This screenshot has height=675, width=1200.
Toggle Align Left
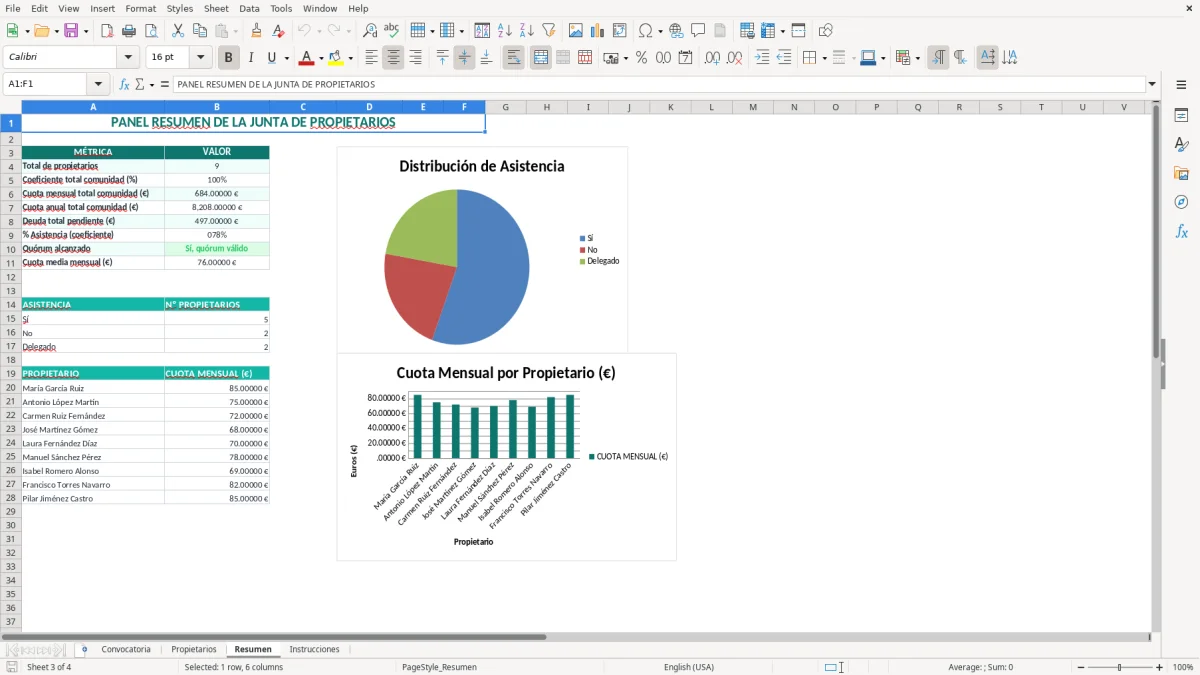(x=371, y=58)
